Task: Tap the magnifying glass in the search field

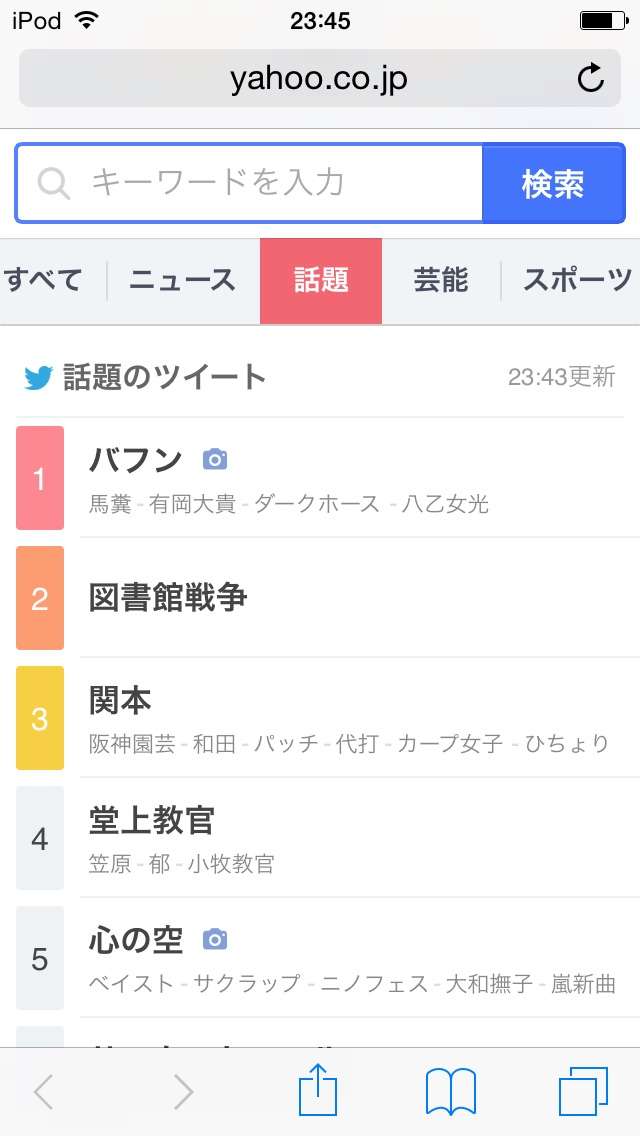Action: 52,183
